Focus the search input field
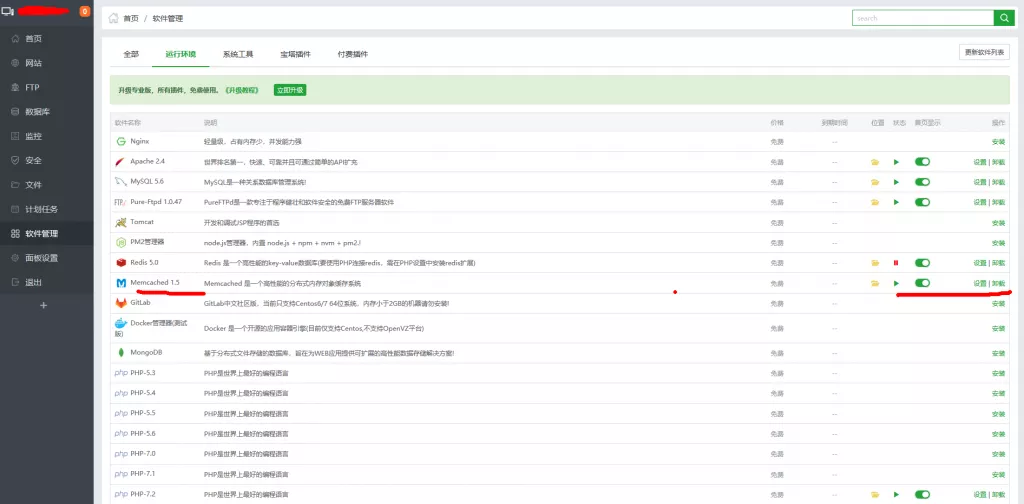The width and height of the screenshot is (1024, 504). (923, 18)
